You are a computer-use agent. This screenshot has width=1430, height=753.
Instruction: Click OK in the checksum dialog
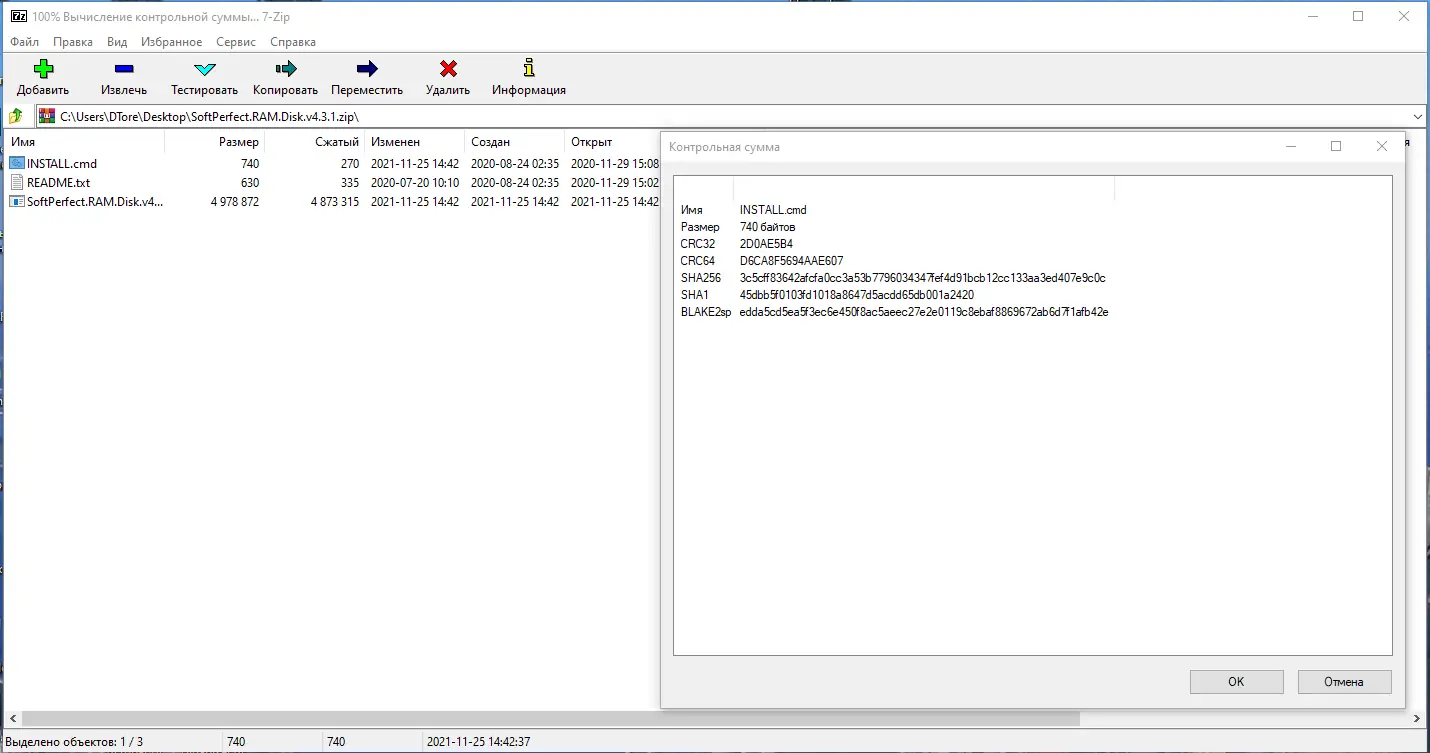(1236, 682)
